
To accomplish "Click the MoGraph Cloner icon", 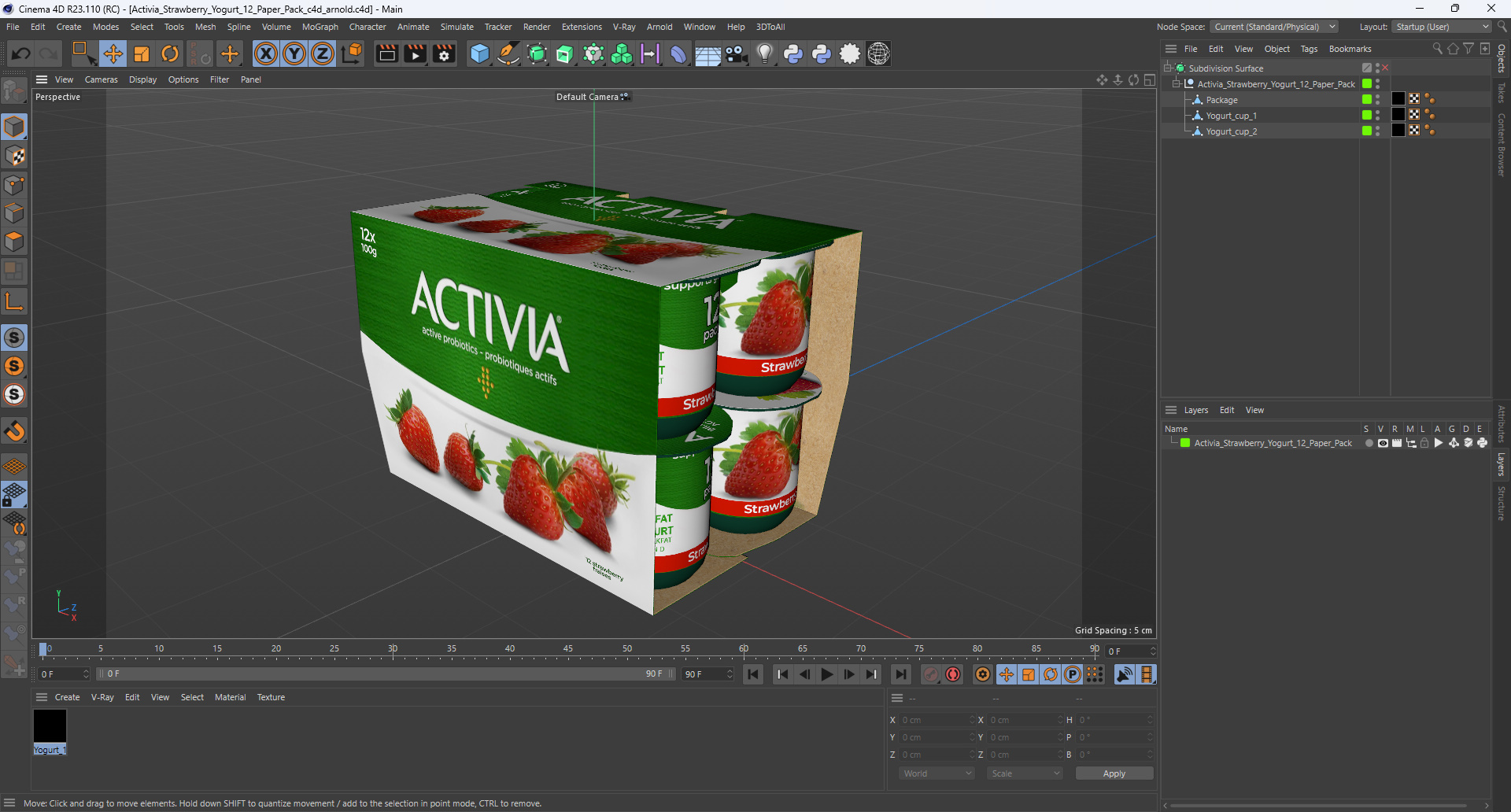I will coord(622,54).
